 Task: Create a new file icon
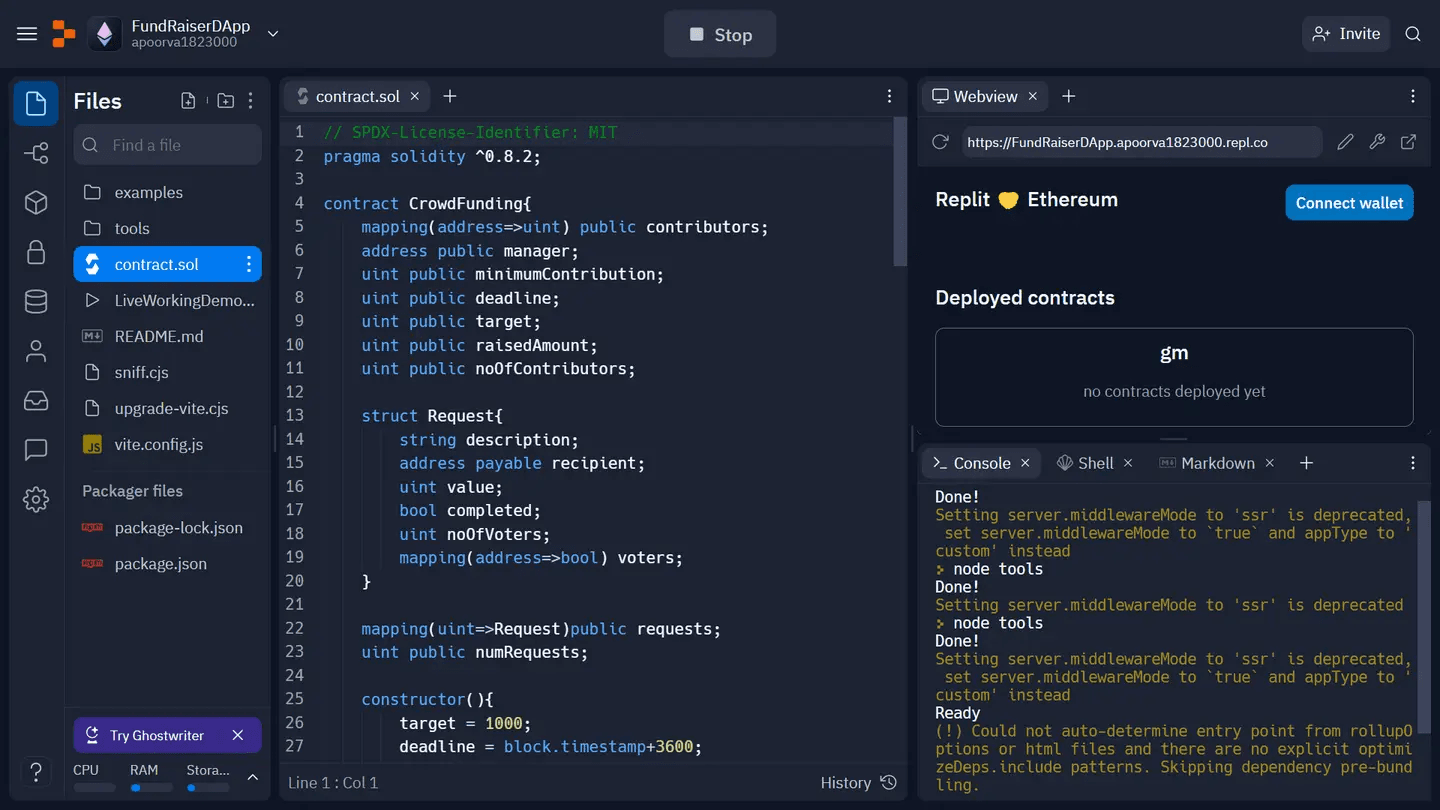188,101
